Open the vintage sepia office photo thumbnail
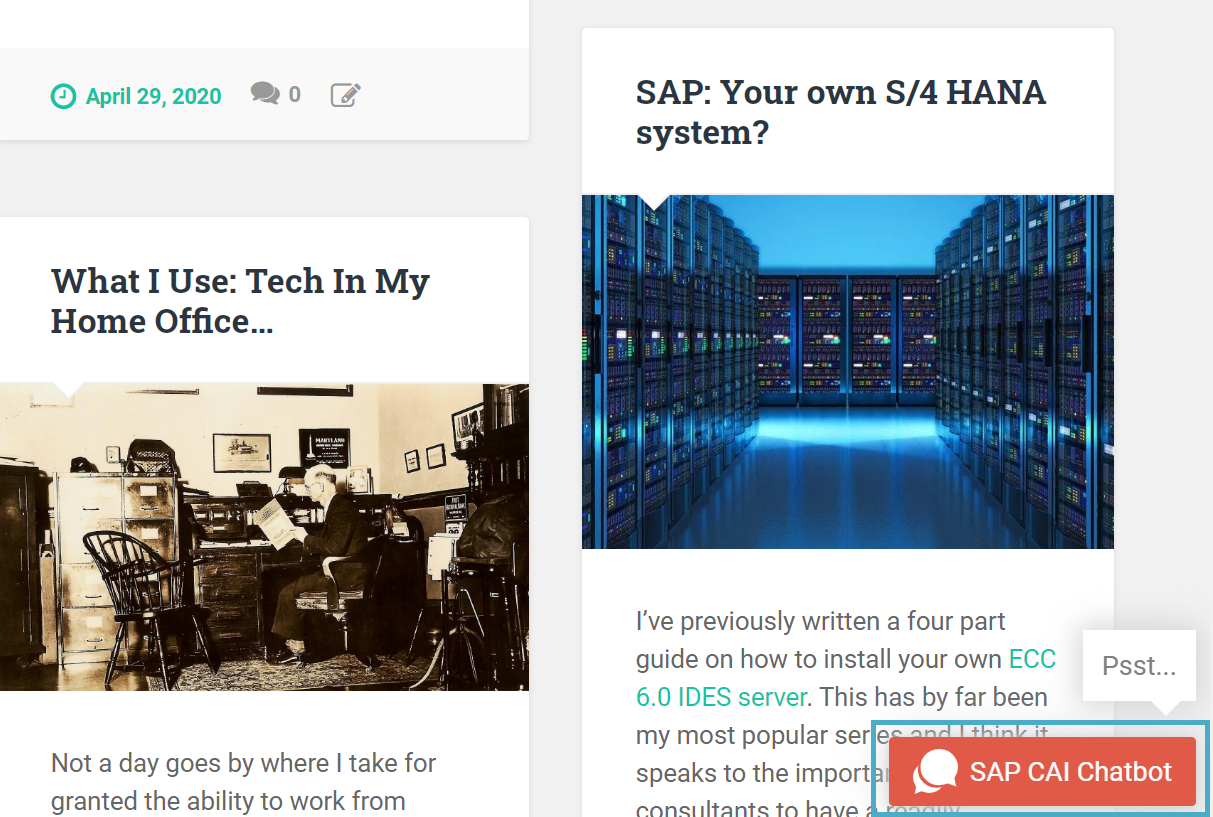Viewport: 1213px width, 817px height. 264,537
